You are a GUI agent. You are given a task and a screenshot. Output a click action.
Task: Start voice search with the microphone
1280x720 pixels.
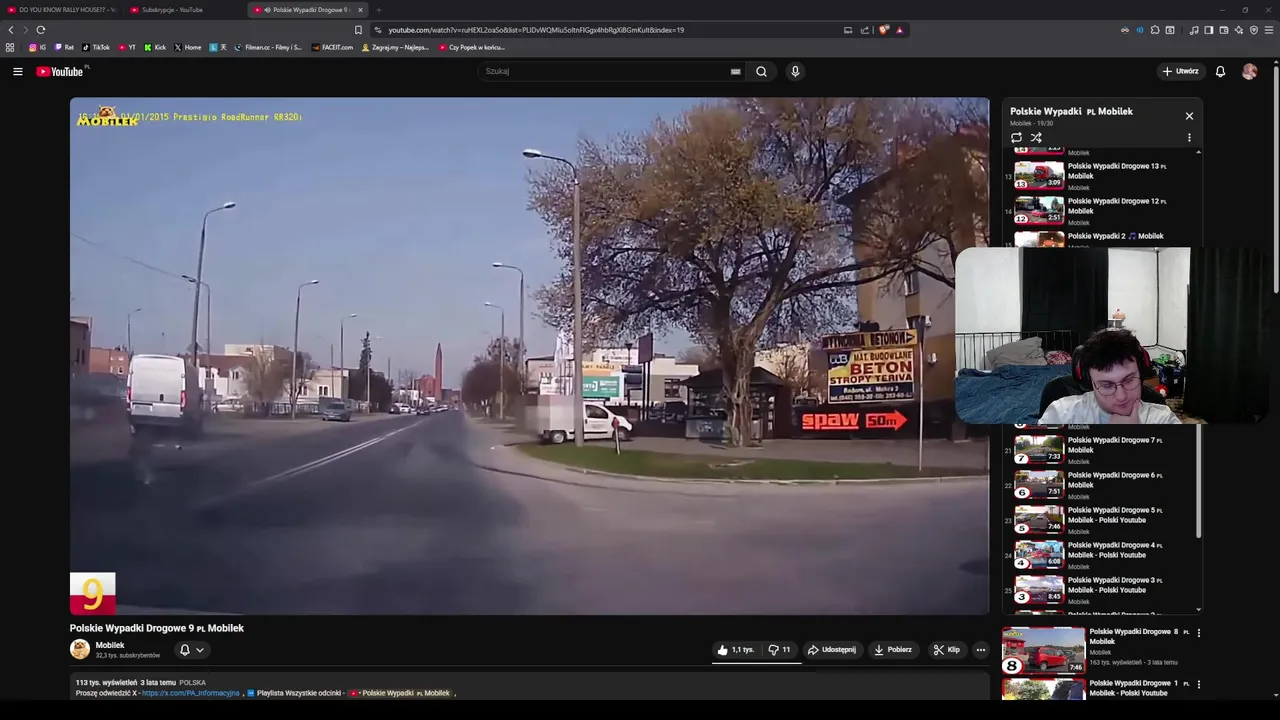click(x=795, y=71)
